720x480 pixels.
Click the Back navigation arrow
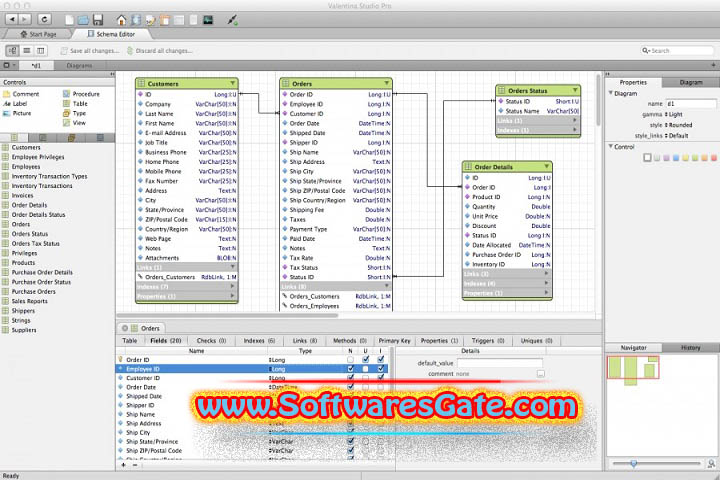12,19
